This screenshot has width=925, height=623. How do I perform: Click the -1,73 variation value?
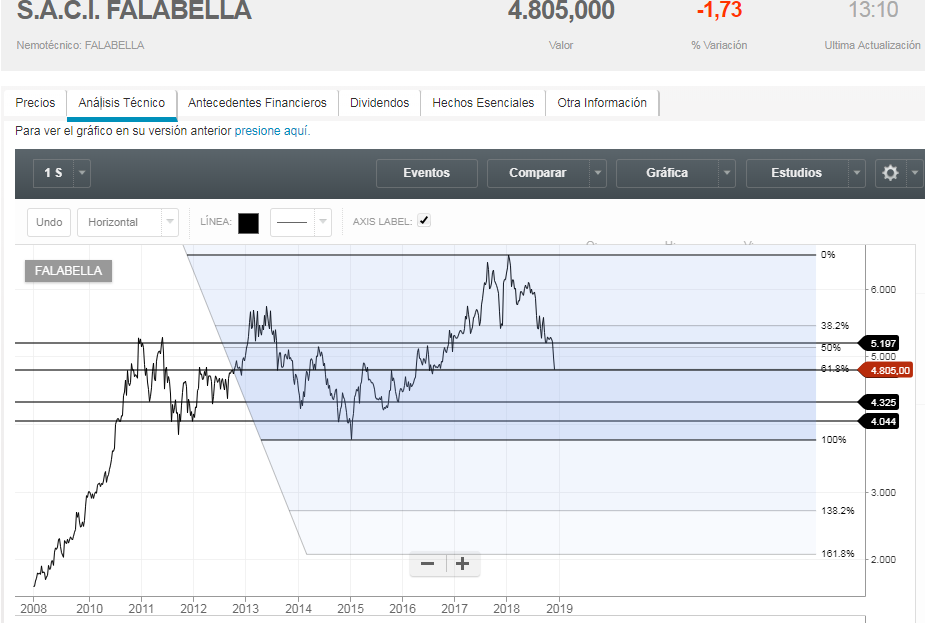(719, 10)
